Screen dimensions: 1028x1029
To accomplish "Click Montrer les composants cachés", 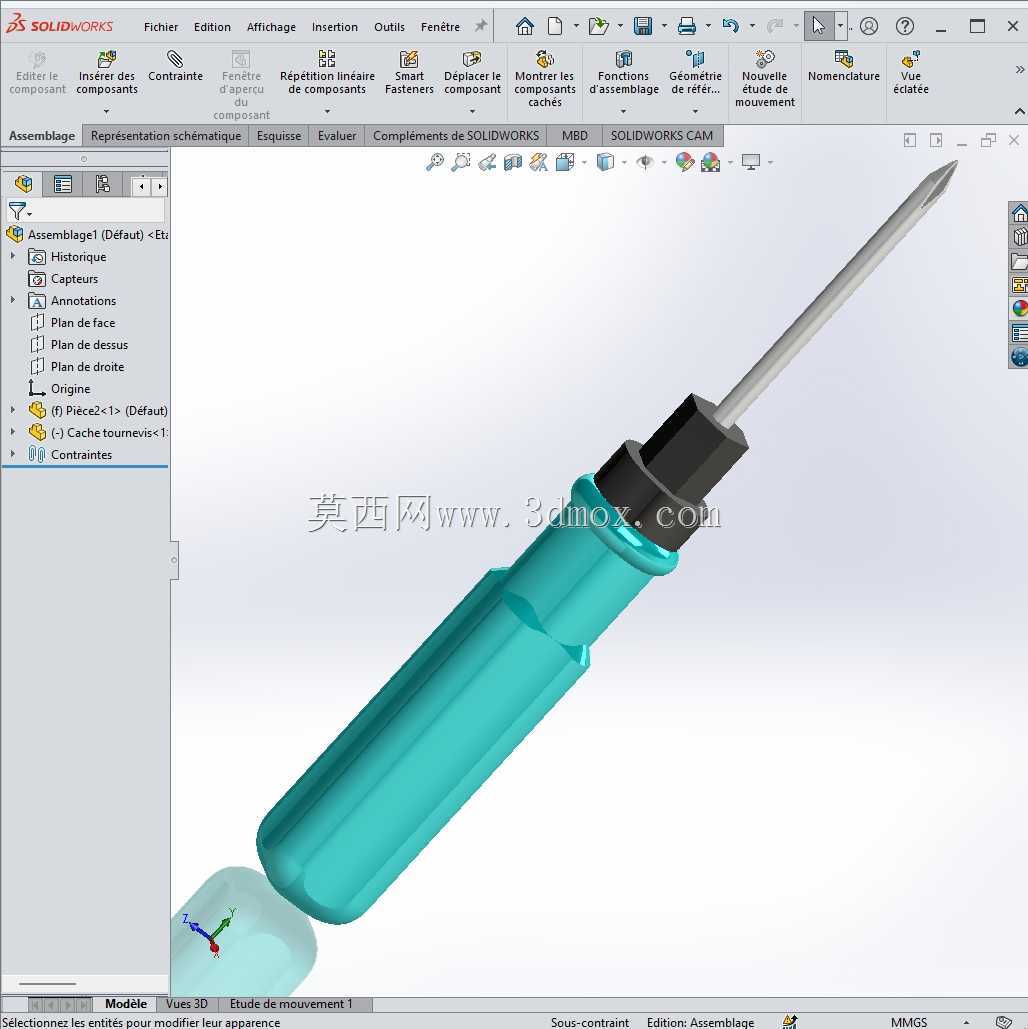I will click(x=545, y=79).
